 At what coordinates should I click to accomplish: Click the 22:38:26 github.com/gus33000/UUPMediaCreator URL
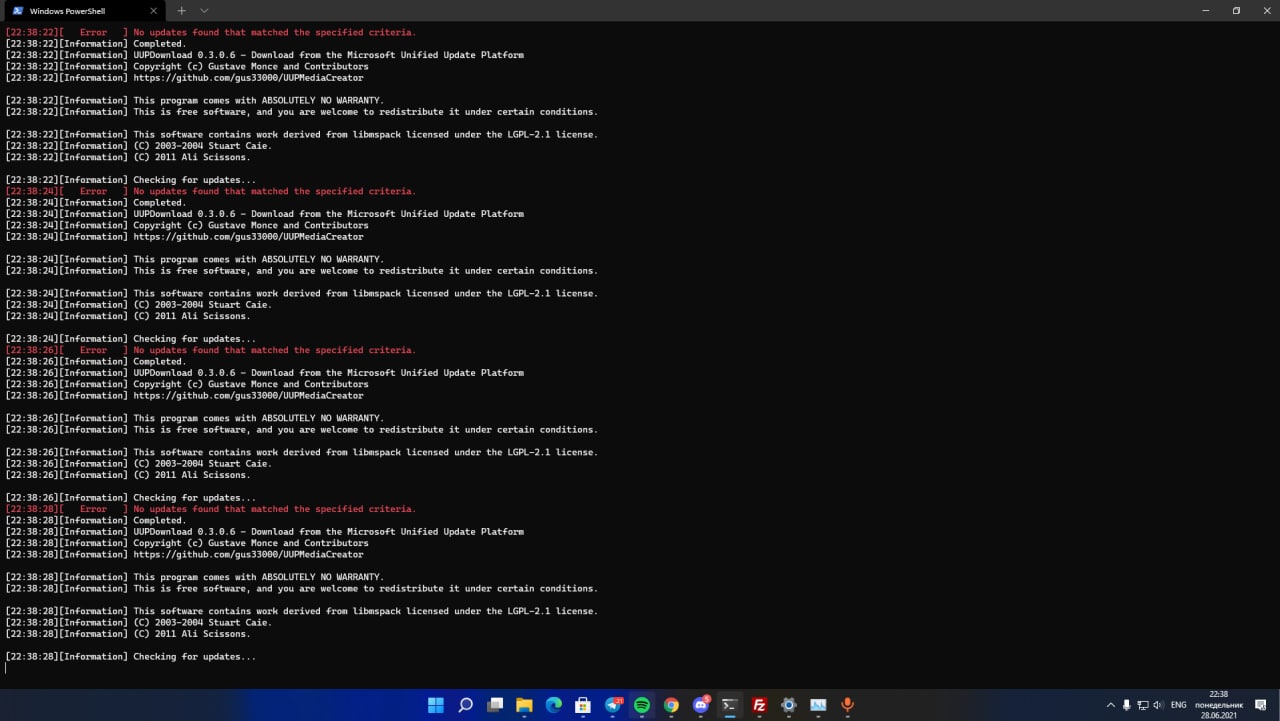click(x=248, y=396)
